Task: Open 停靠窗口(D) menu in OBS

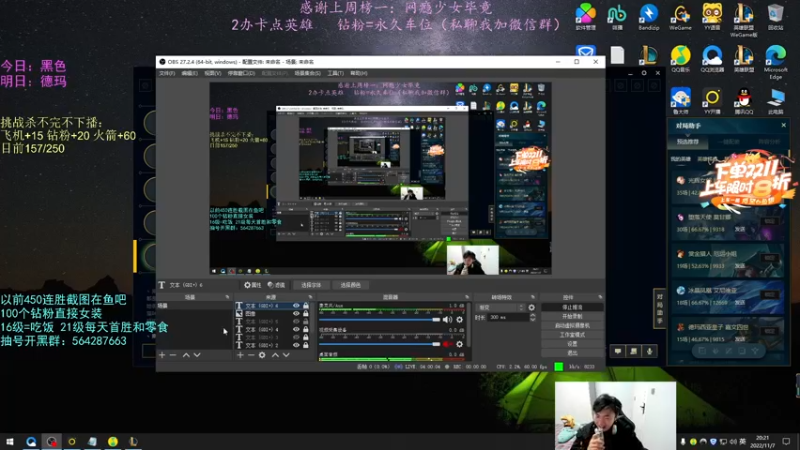Action: 241,73
